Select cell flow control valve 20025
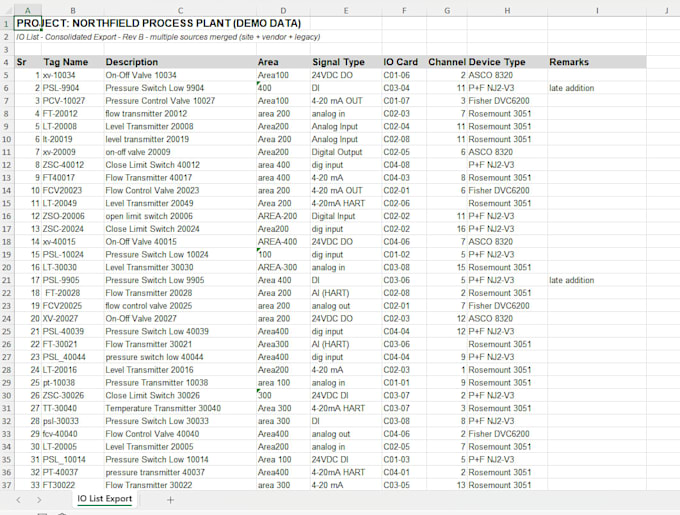 [180, 306]
